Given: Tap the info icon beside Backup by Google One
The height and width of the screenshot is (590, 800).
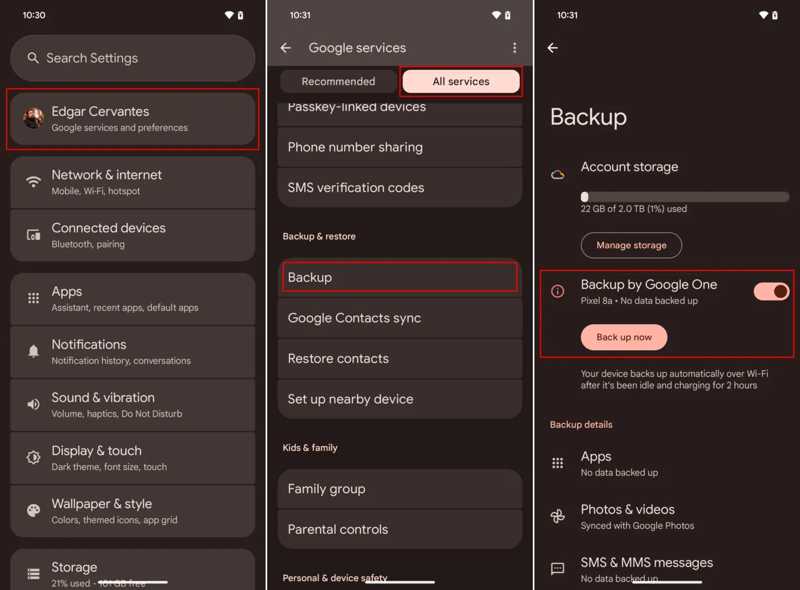Looking at the screenshot, I should [x=558, y=291].
